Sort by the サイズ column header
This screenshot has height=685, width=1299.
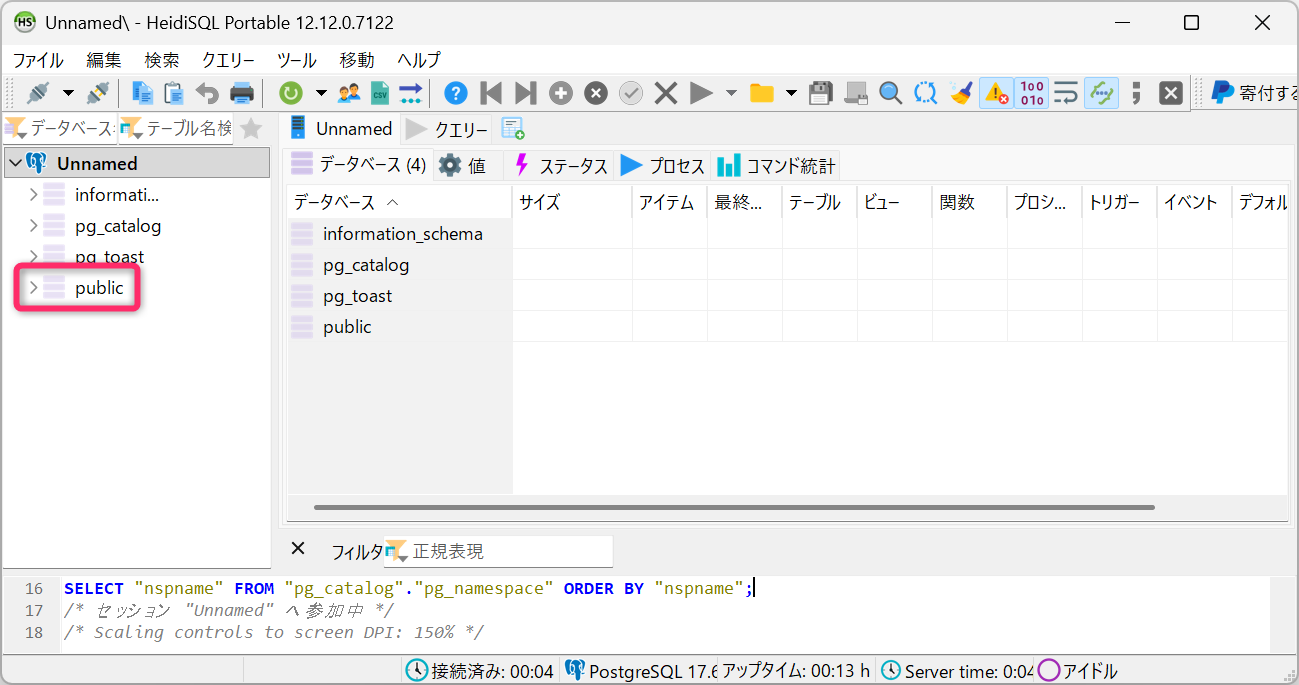570,202
